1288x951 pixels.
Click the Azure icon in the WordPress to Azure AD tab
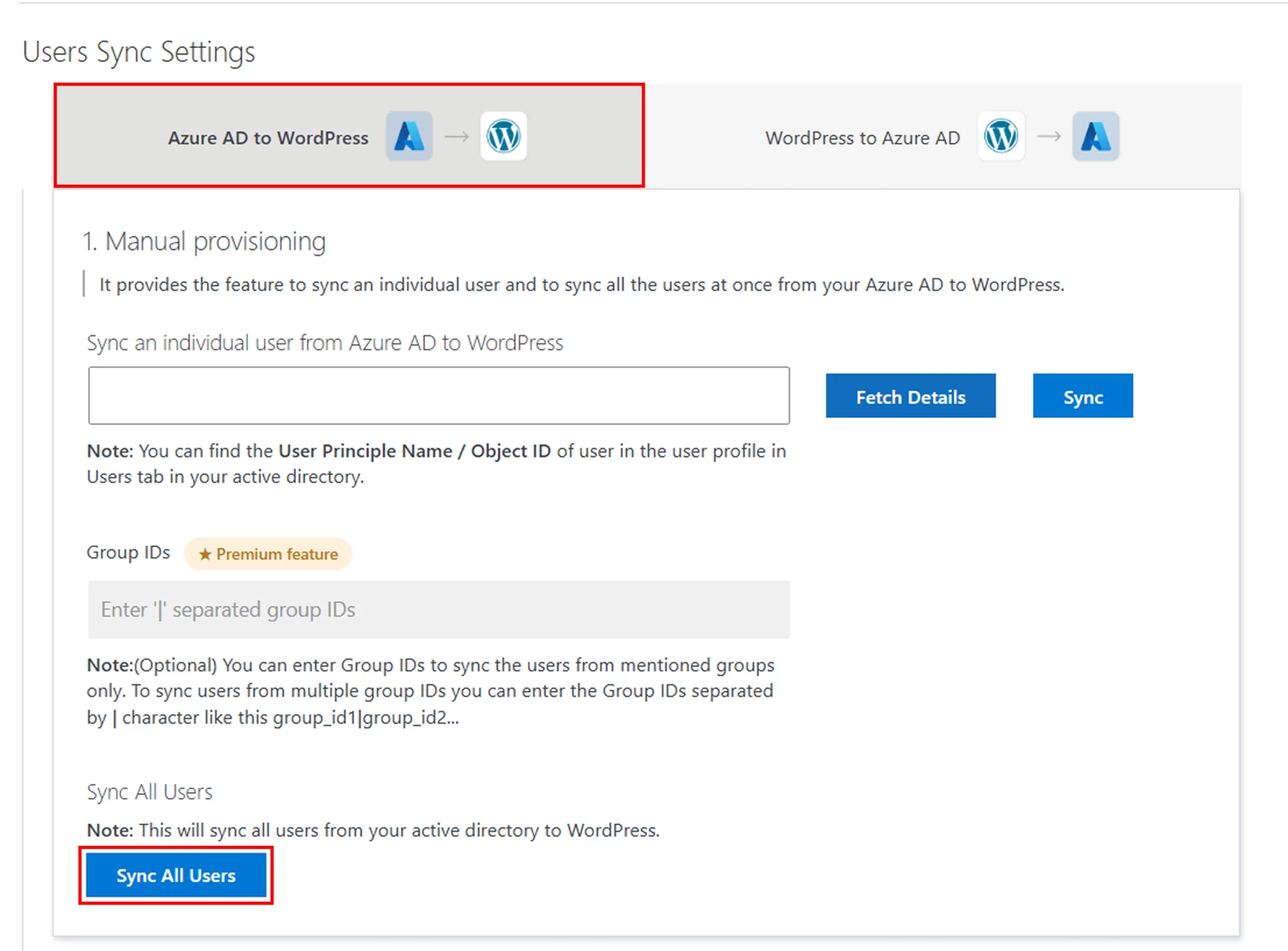(x=1096, y=136)
